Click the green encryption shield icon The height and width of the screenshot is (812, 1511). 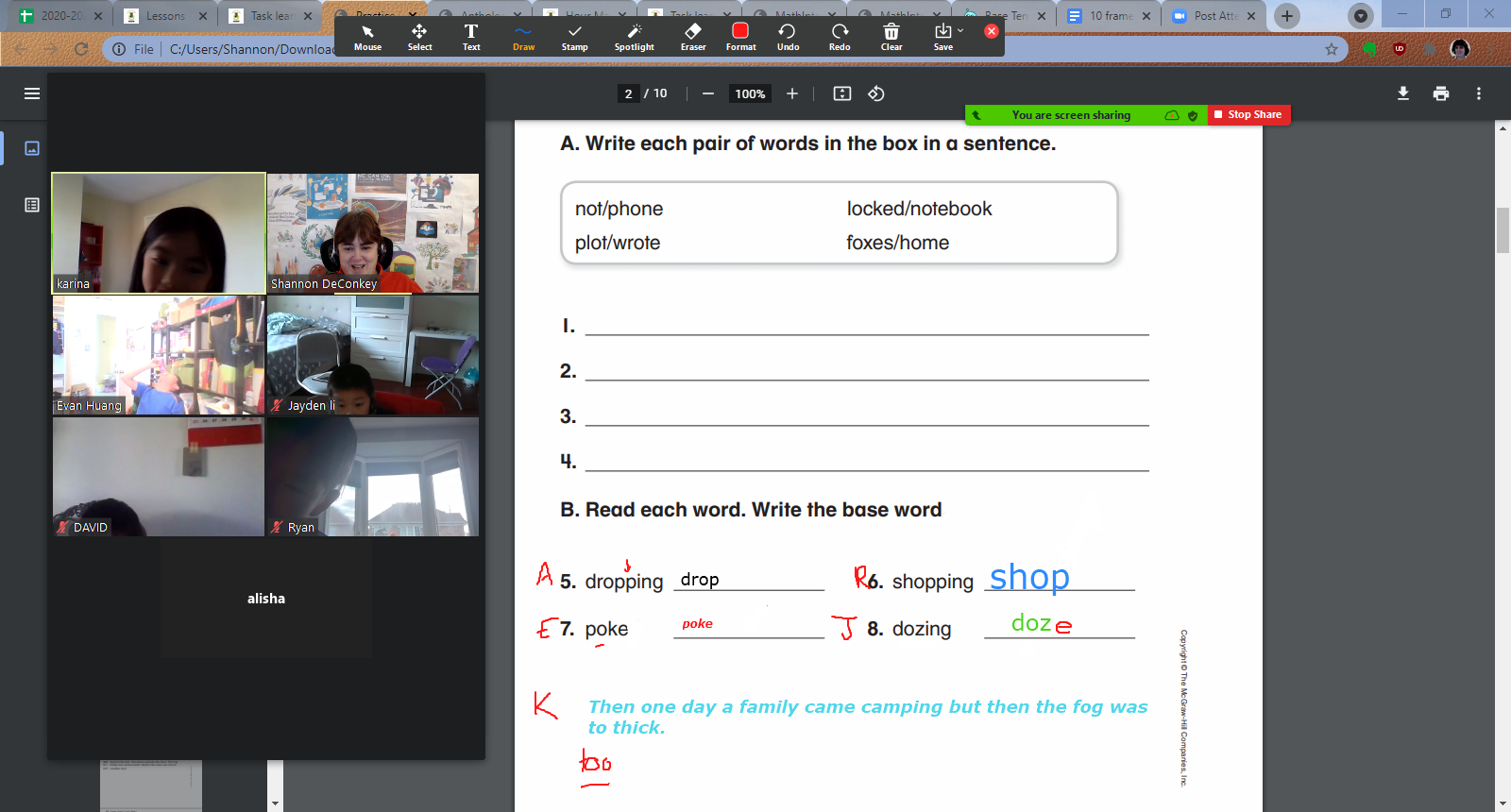click(1193, 115)
